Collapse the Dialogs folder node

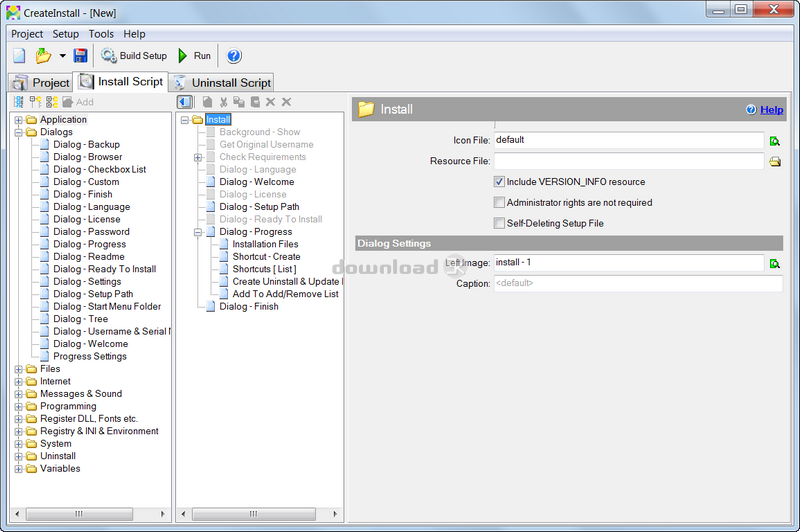[x=18, y=133]
